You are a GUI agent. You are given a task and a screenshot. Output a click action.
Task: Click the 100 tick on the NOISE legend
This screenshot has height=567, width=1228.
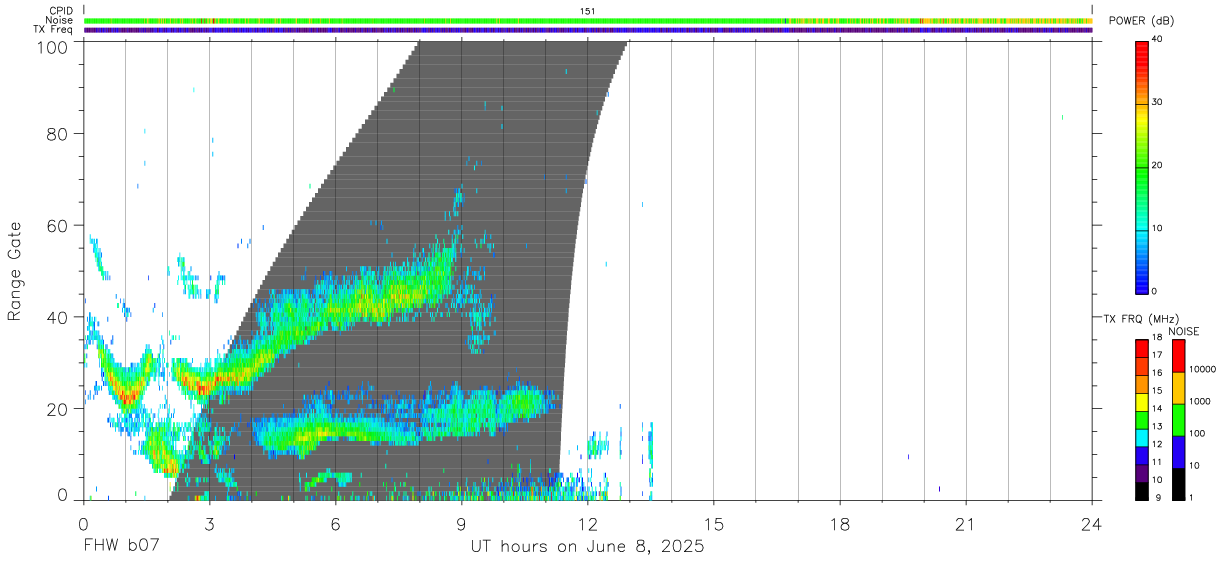pos(1198,434)
